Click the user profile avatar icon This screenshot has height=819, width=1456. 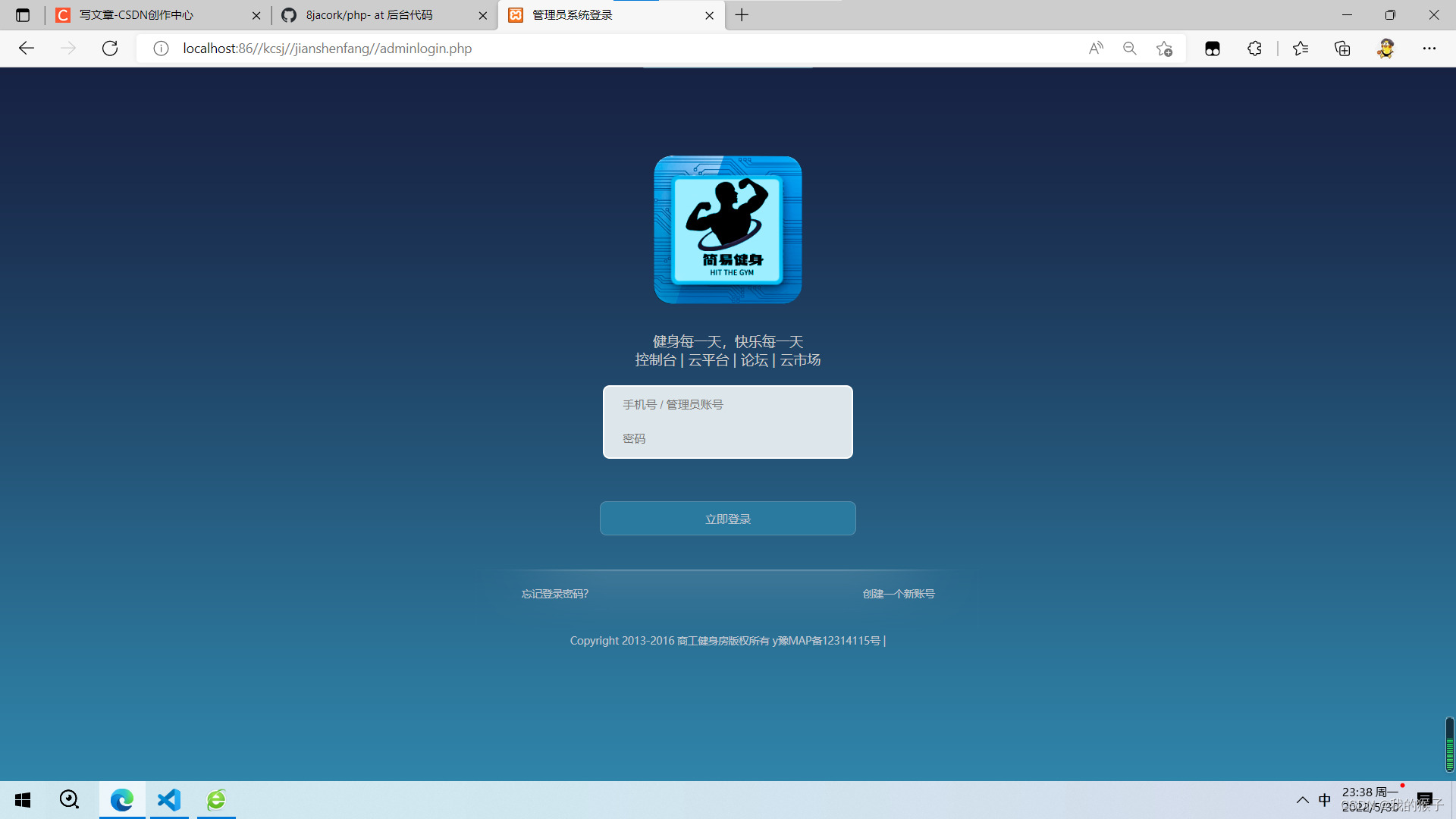tap(1385, 49)
